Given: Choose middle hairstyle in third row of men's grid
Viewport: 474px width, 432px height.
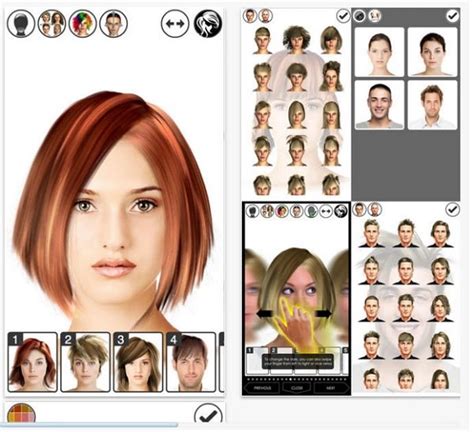Looking at the screenshot, I should pyautogui.click(x=406, y=308).
